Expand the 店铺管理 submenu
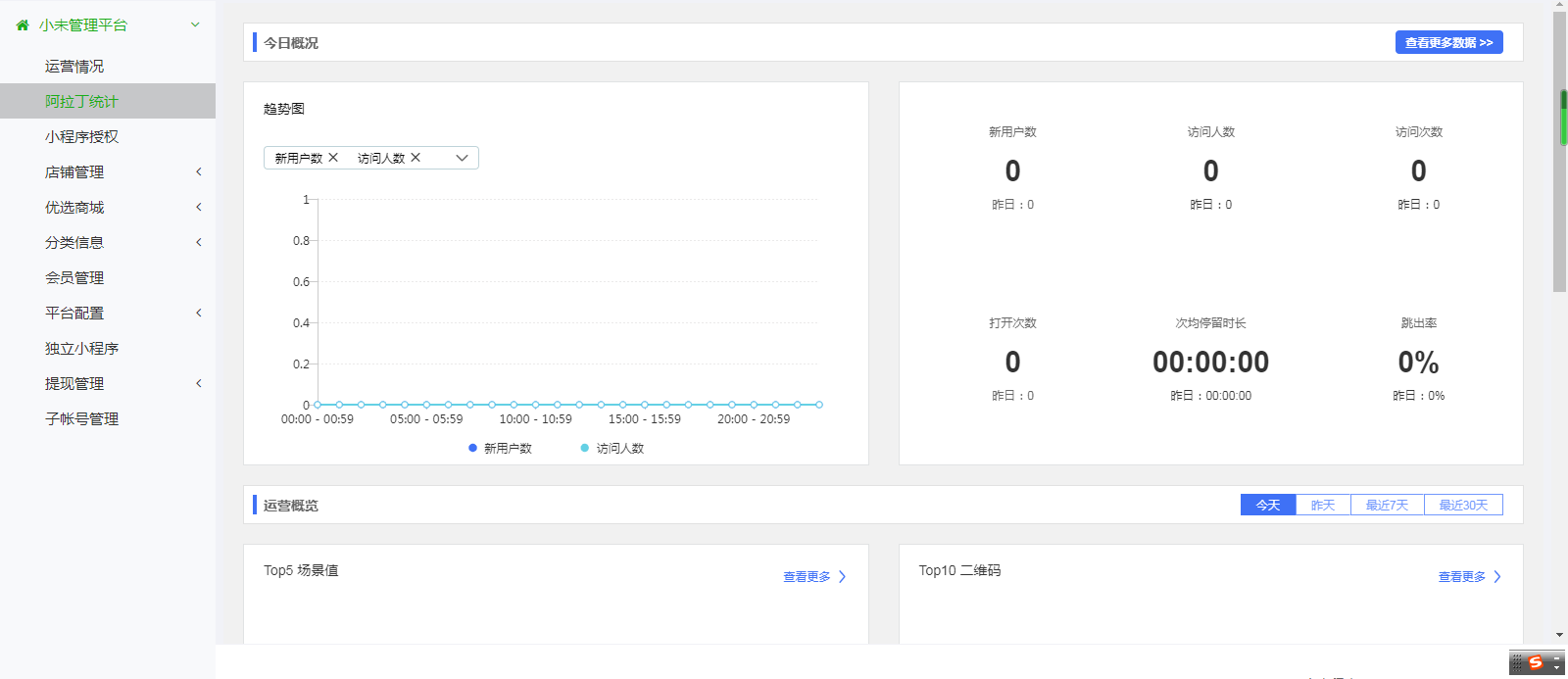This screenshot has width=1568, height=679. point(199,172)
